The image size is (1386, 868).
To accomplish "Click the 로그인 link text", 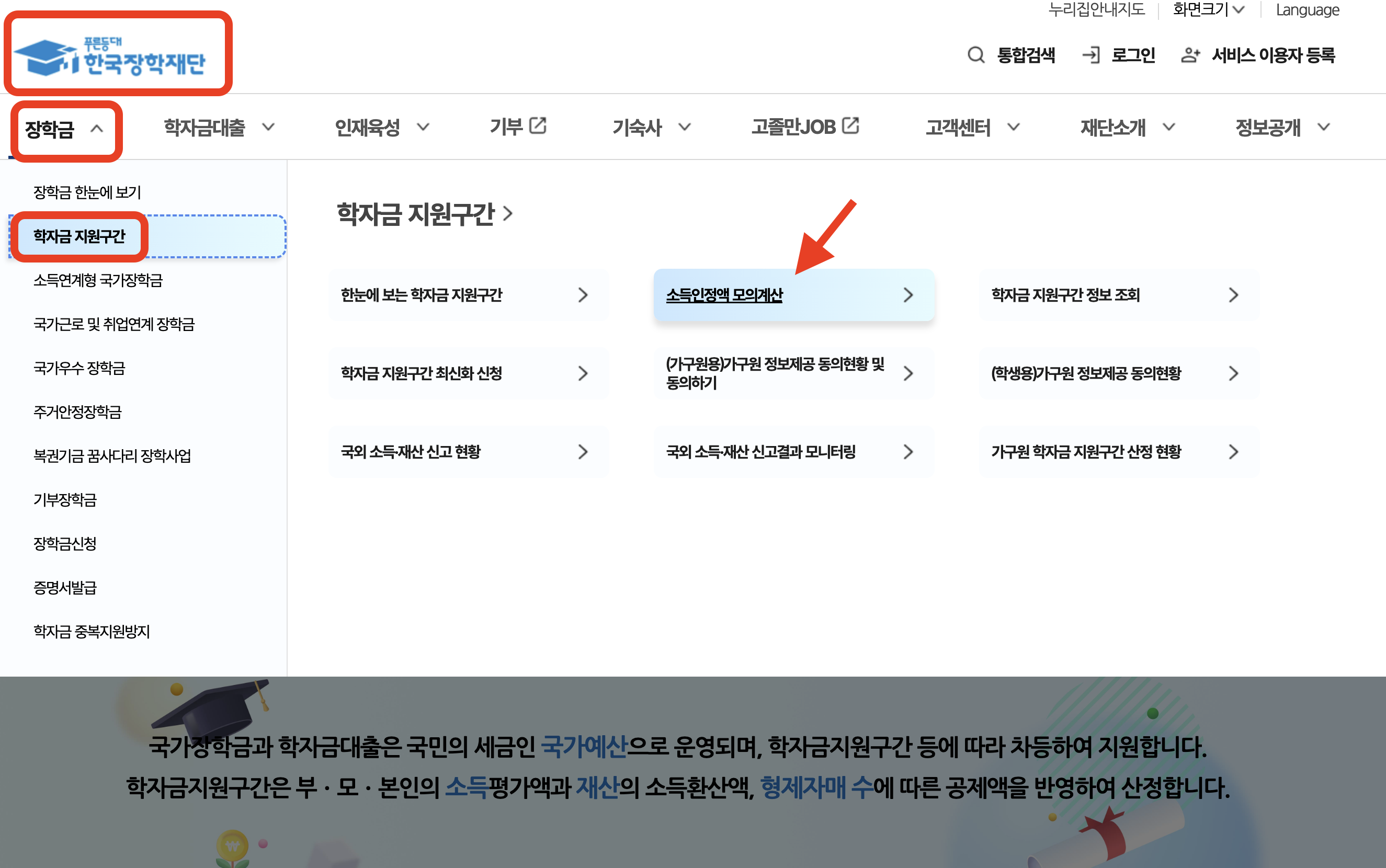I will 1133,55.
